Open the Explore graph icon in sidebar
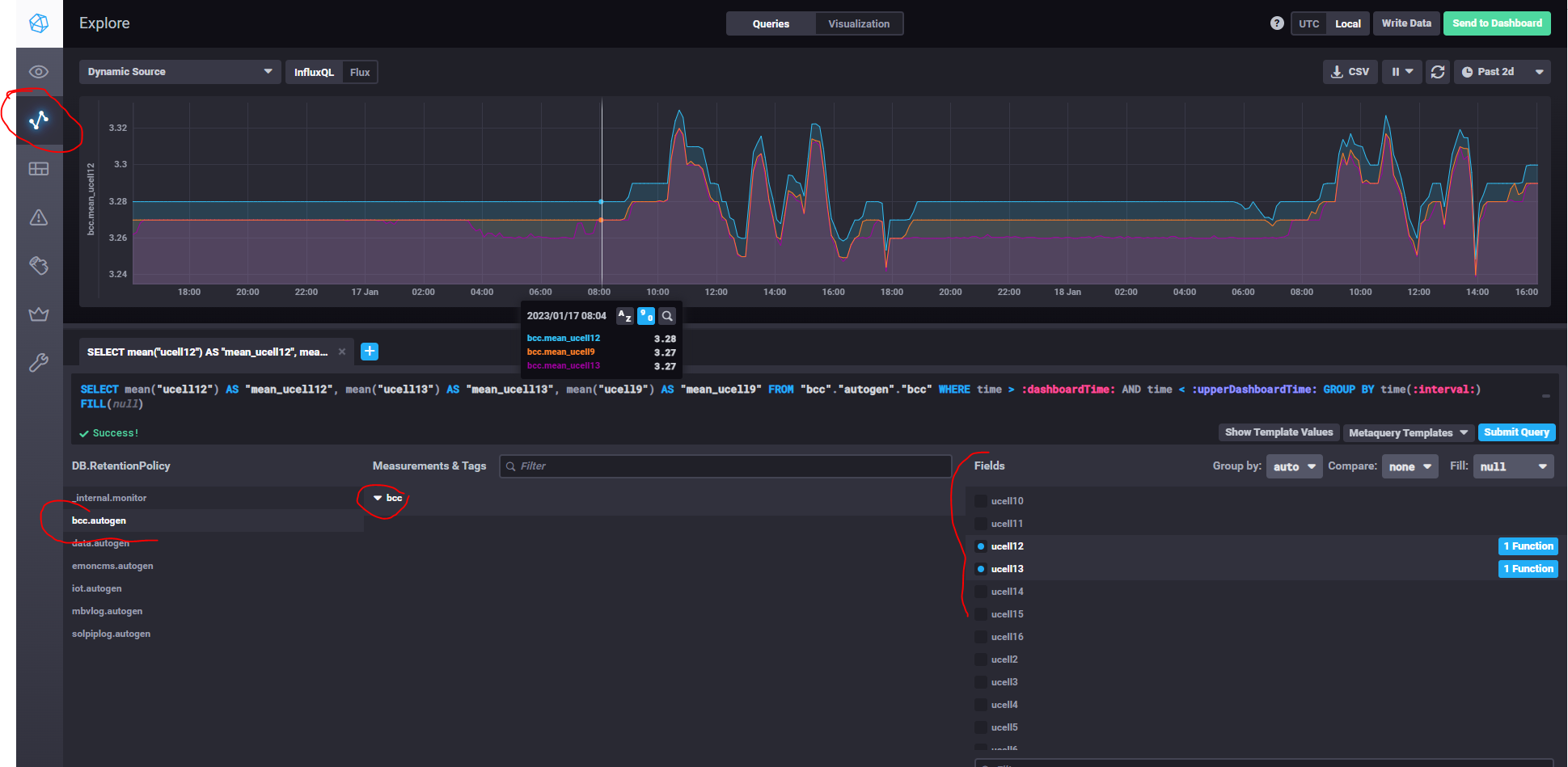1568x767 pixels. [x=39, y=120]
